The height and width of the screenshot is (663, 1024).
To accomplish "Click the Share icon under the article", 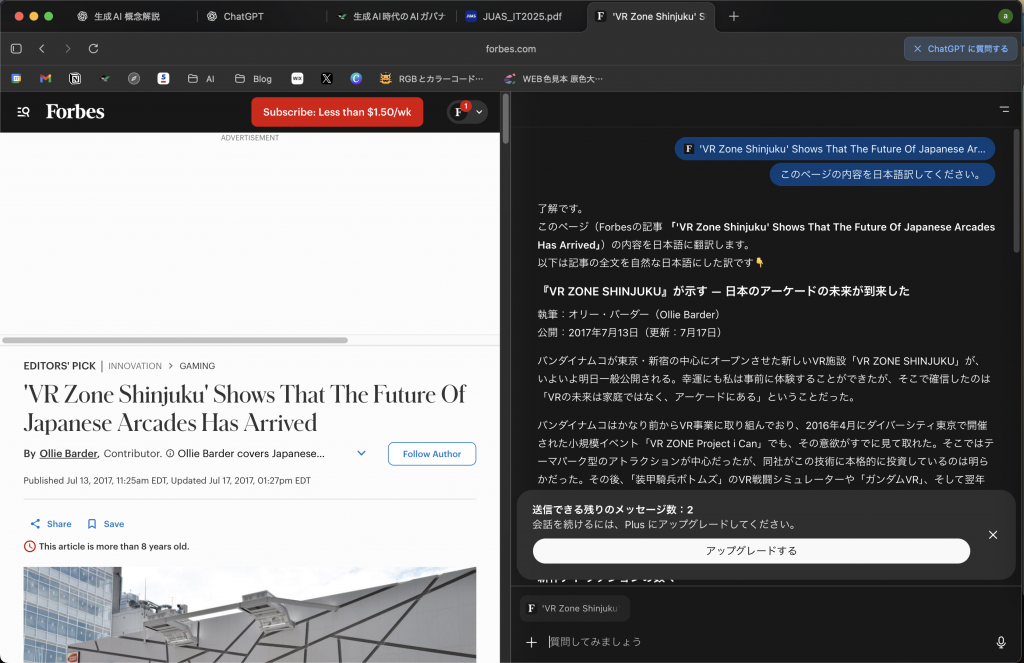I will (x=36, y=524).
